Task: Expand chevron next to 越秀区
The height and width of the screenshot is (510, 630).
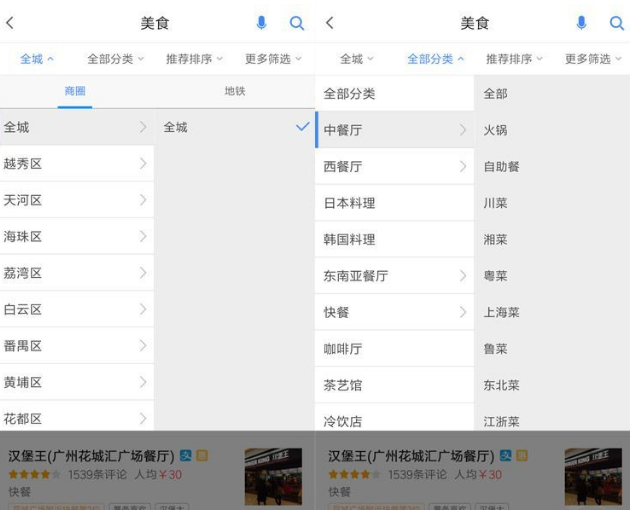Action: click(143, 164)
